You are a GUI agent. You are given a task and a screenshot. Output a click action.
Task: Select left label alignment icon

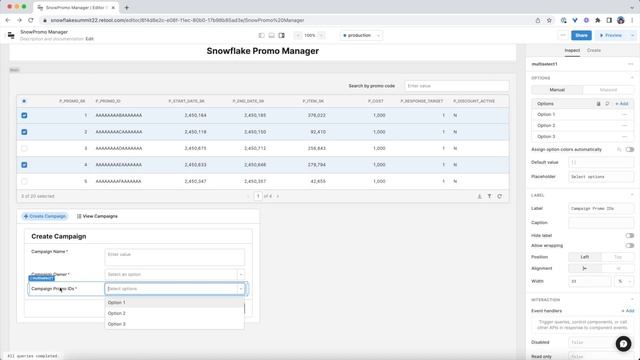click(x=585, y=269)
